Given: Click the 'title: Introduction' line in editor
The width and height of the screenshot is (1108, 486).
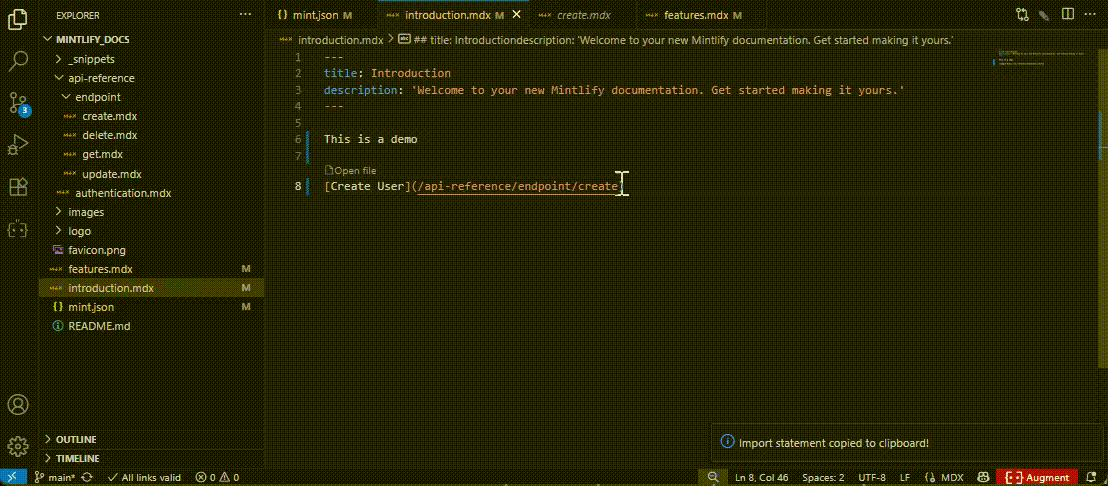Looking at the screenshot, I should click(387, 73).
